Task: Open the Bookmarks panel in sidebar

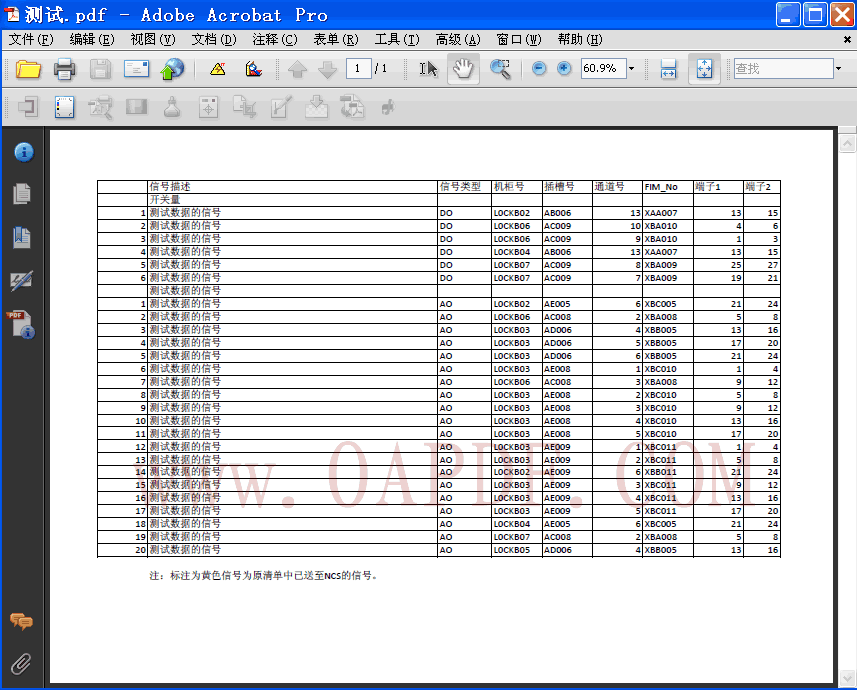Action: [22, 237]
